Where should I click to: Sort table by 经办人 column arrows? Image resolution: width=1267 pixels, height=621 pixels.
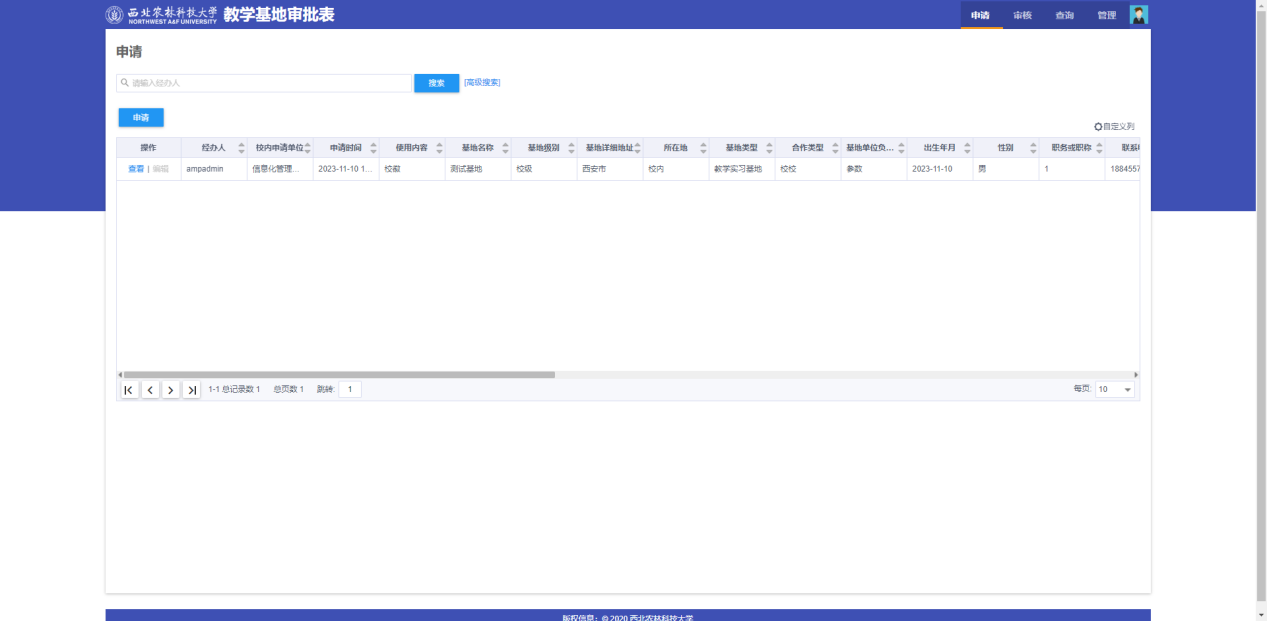click(241, 148)
